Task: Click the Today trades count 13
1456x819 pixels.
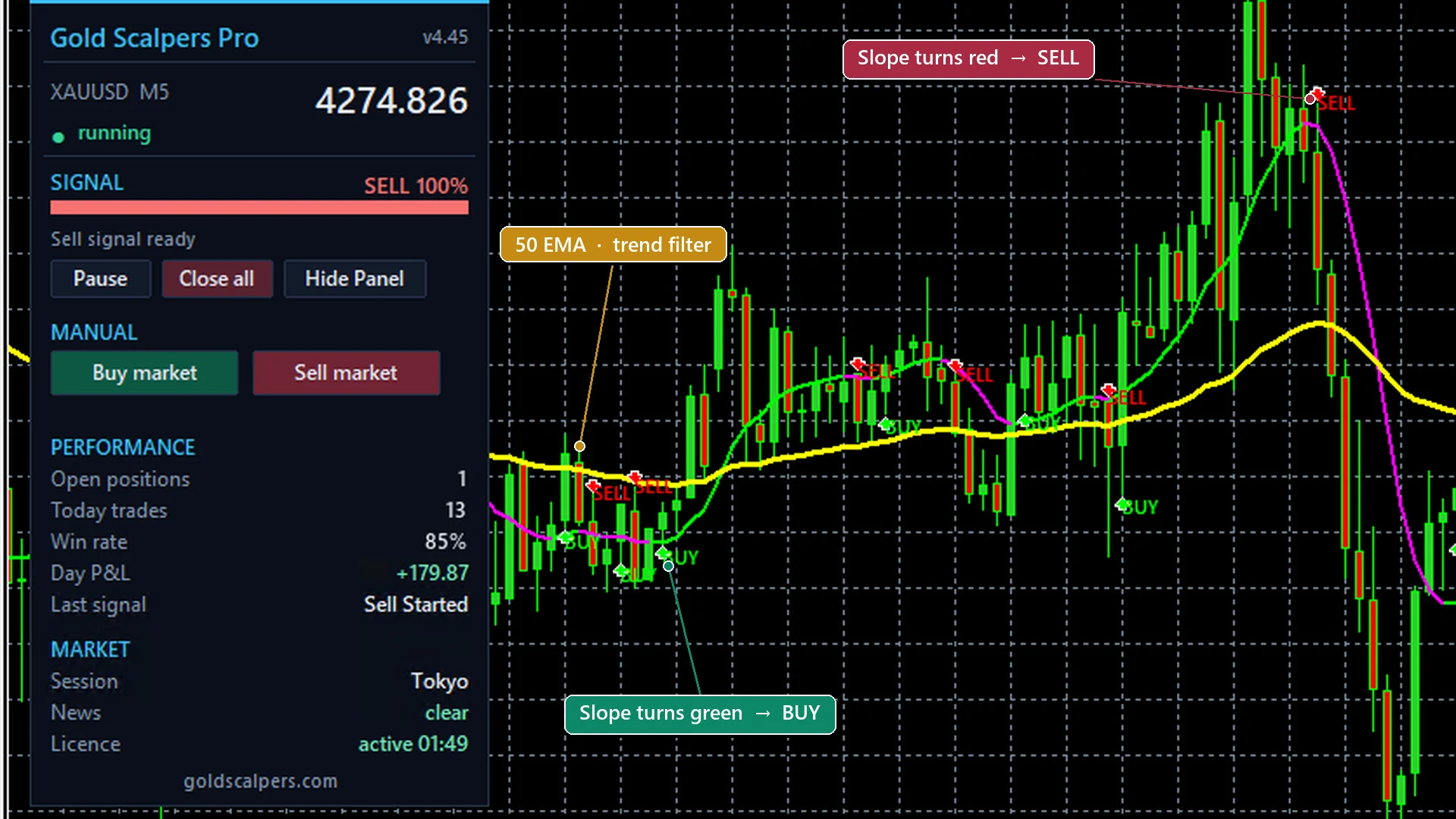Action: 455,510
